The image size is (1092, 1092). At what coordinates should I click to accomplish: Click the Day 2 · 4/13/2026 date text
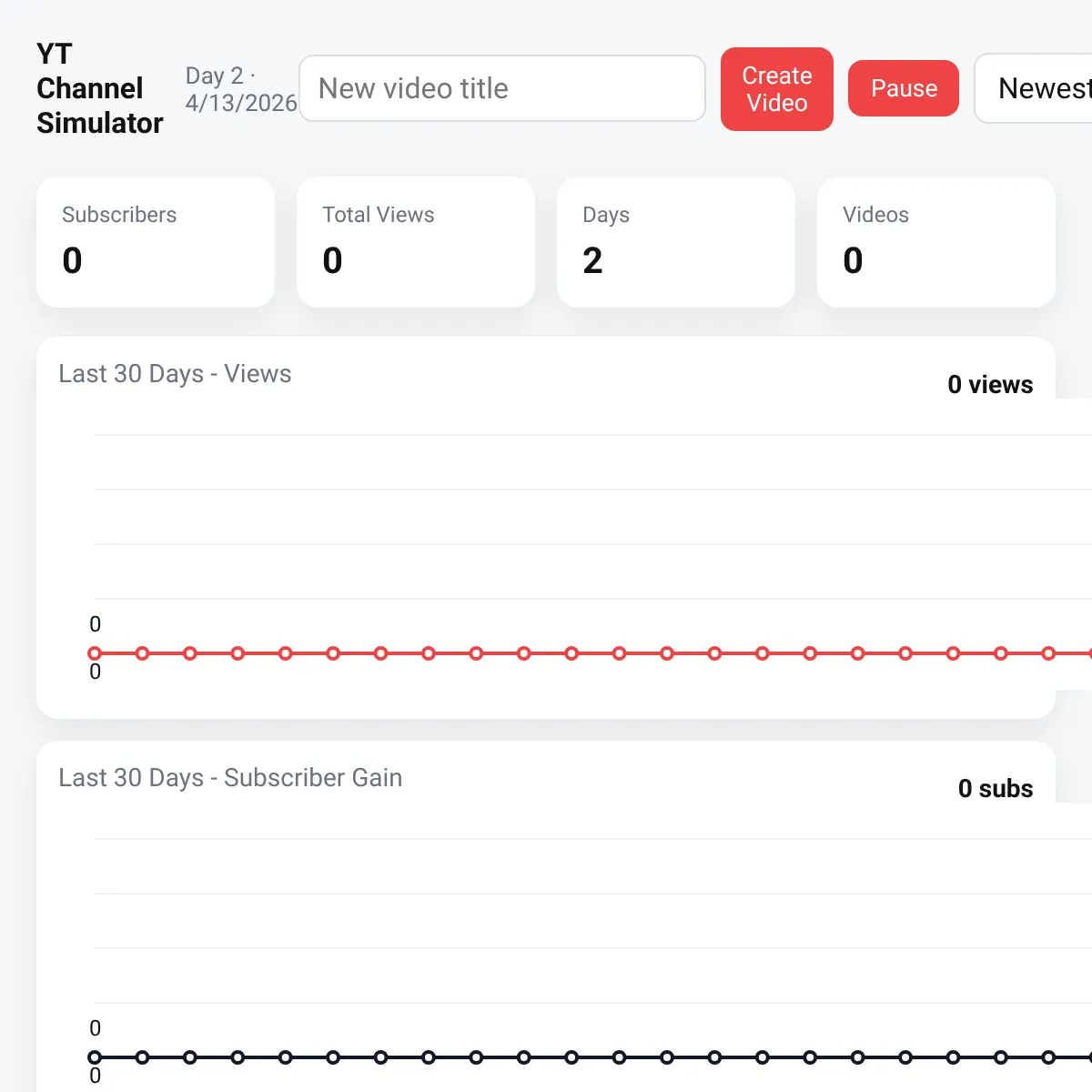[x=241, y=89]
